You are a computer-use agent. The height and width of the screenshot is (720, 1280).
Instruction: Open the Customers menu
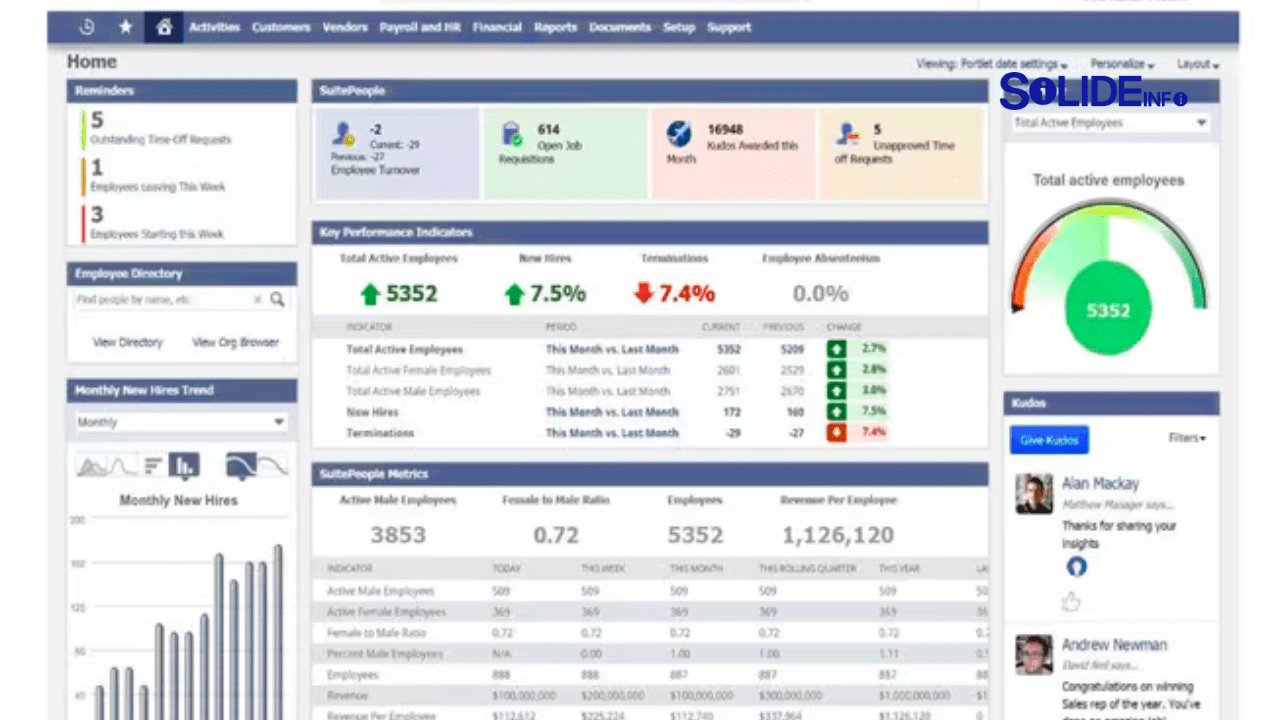pos(281,27)
